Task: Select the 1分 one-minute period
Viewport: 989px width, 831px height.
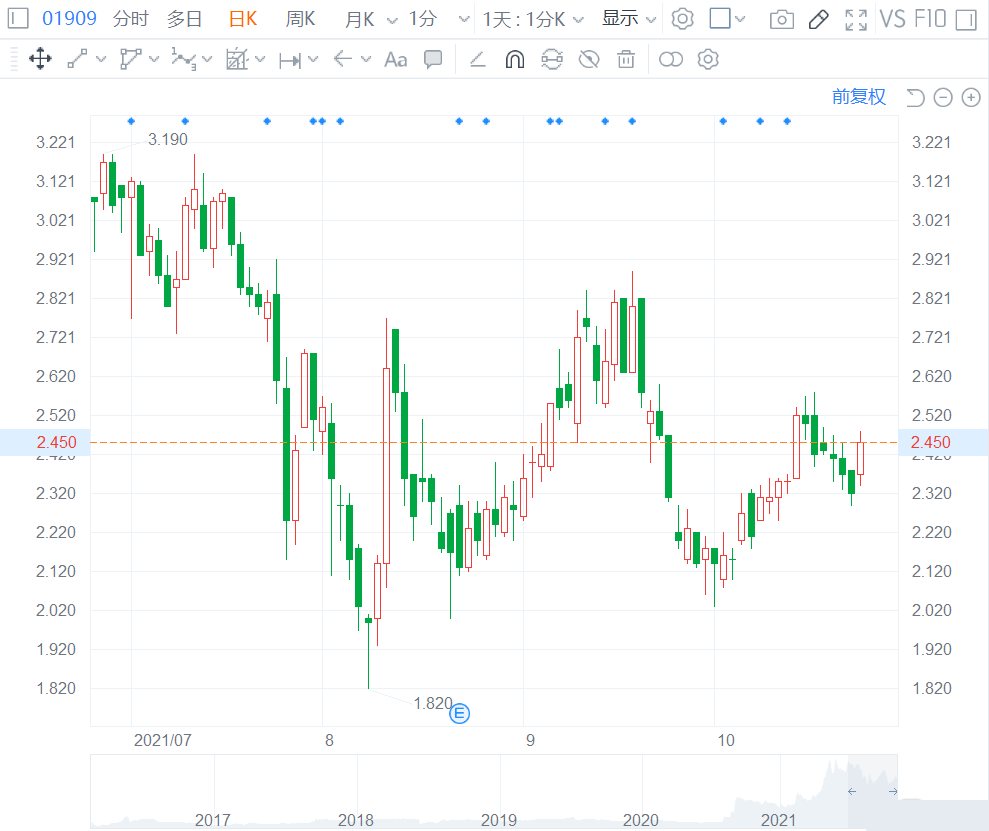Action: [x=422, y=19]
